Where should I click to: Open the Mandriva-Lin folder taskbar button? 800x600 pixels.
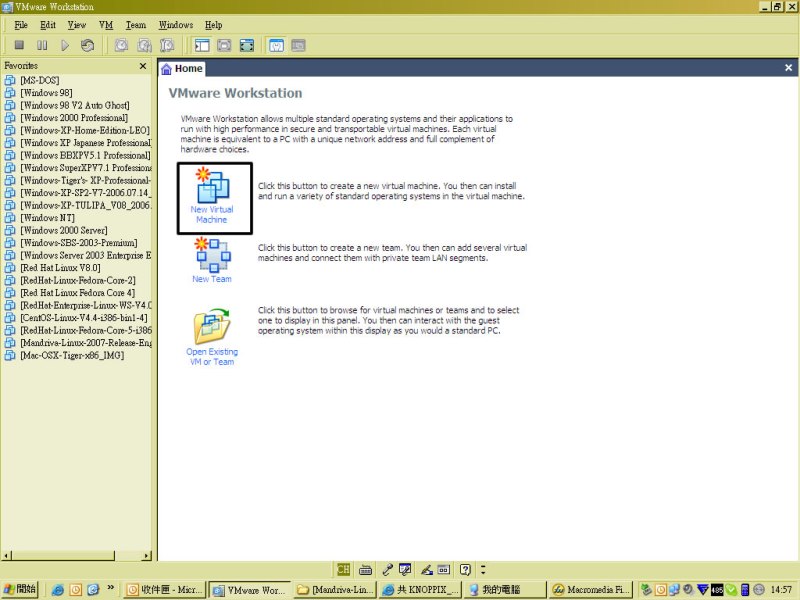[336, 589]
